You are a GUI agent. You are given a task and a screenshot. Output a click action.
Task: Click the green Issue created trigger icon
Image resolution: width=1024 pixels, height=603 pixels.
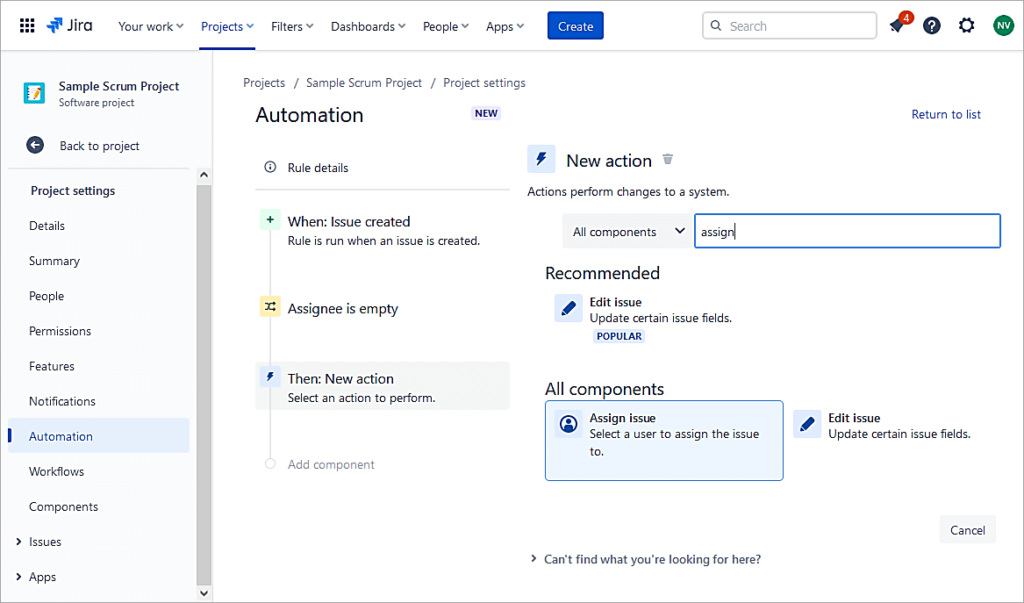(271, 220)
